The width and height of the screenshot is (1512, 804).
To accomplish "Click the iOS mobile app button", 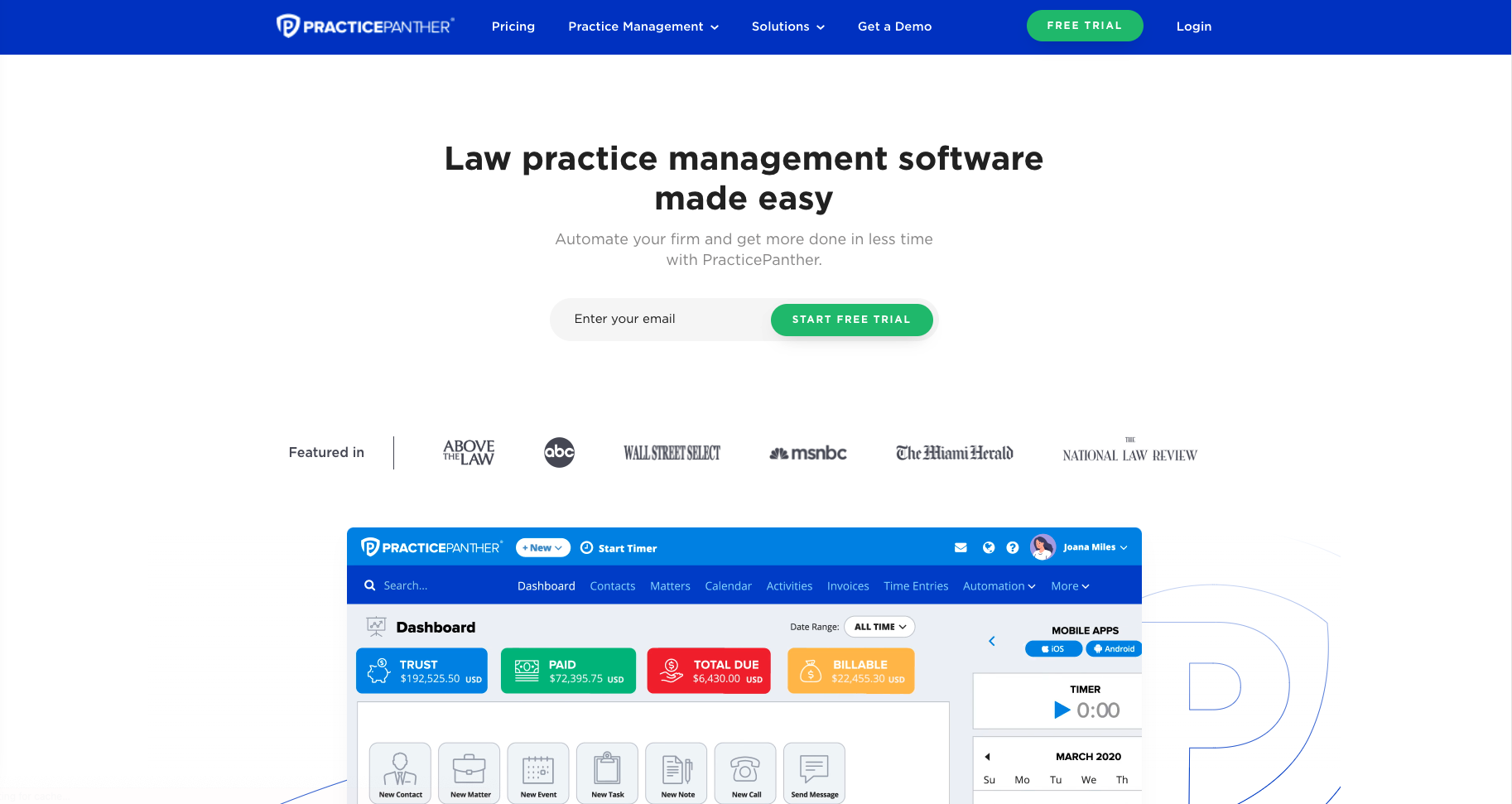I will [1053, 649].
